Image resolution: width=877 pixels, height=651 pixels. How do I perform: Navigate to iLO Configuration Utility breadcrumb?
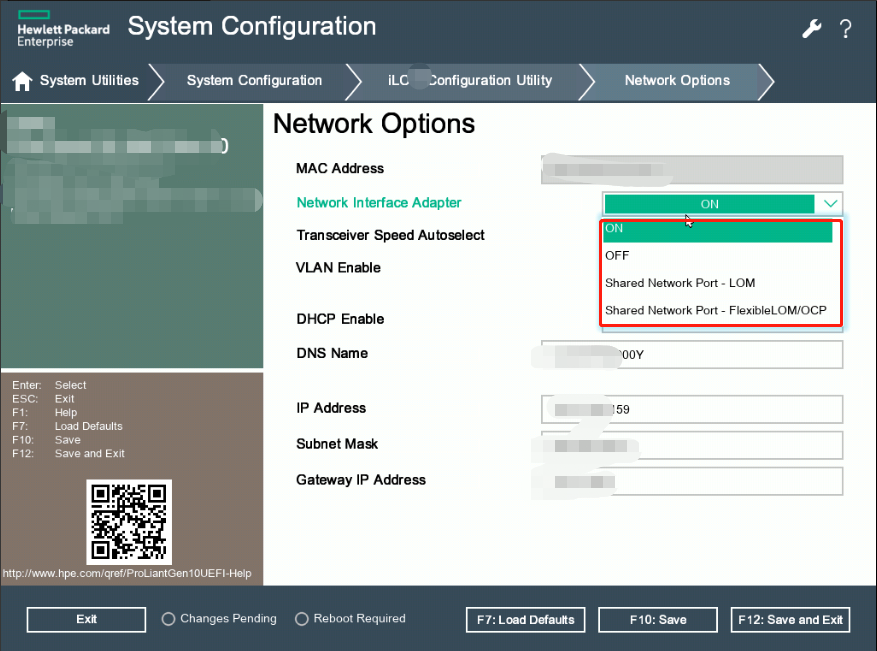470,81
